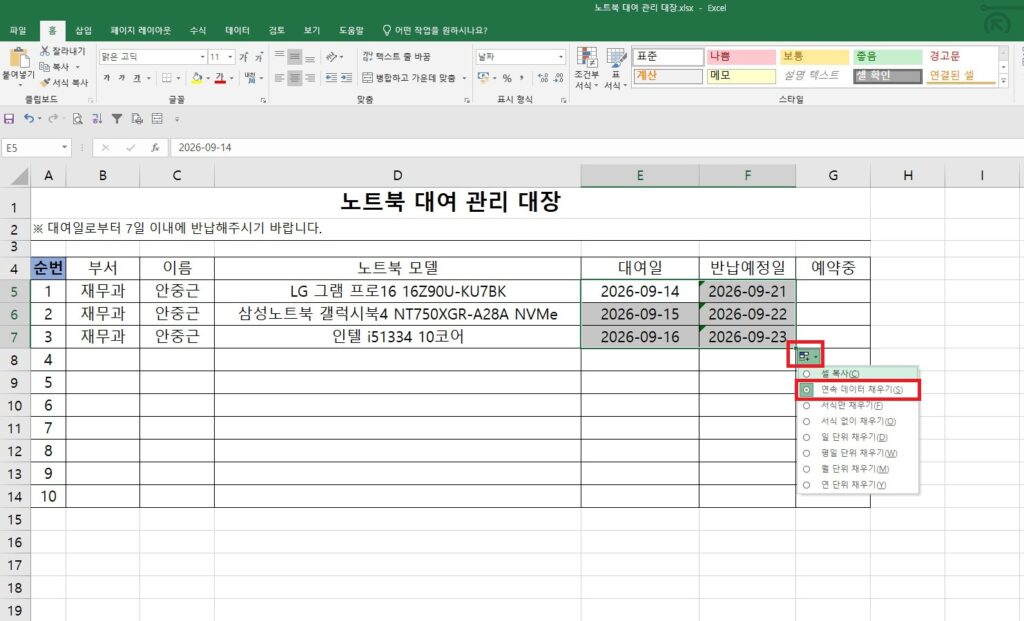
Task: Click the Cut (잘라내기) scissors icon
Action: pos(44,51)
